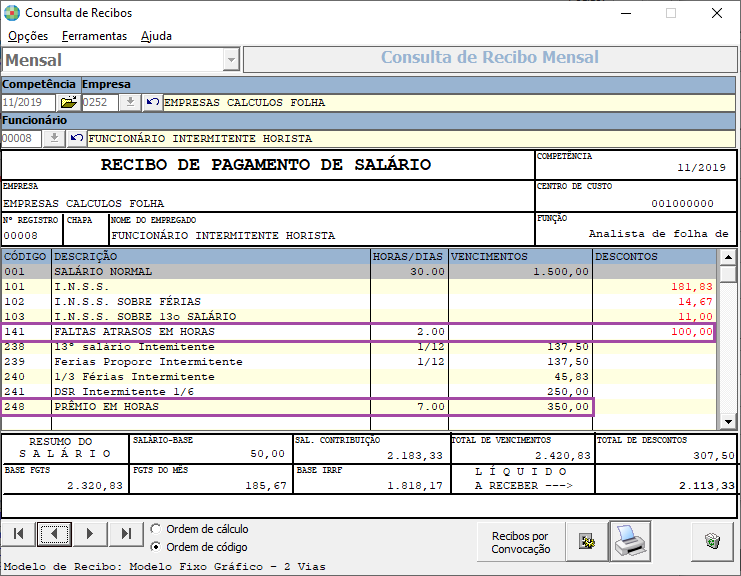Click the Funcionário undo arrow icon
This screenshot has width=741, height=576.
click(77, 138)
